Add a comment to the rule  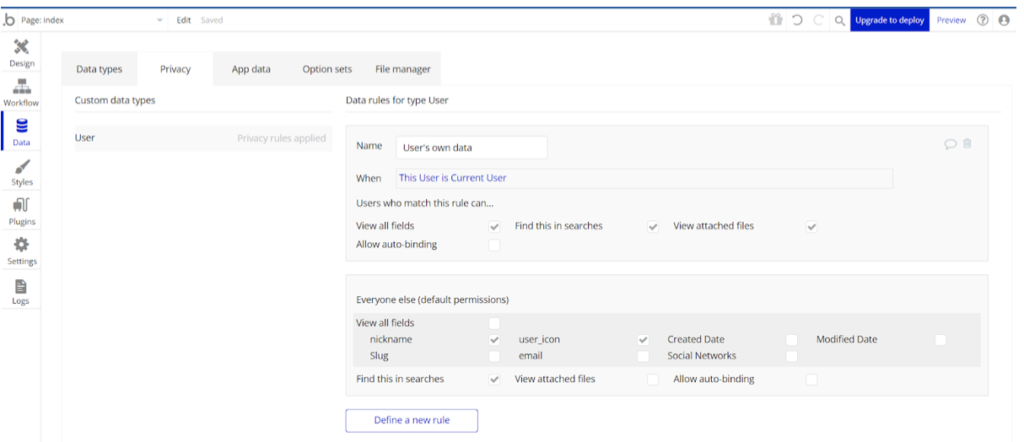click(950, 144)
